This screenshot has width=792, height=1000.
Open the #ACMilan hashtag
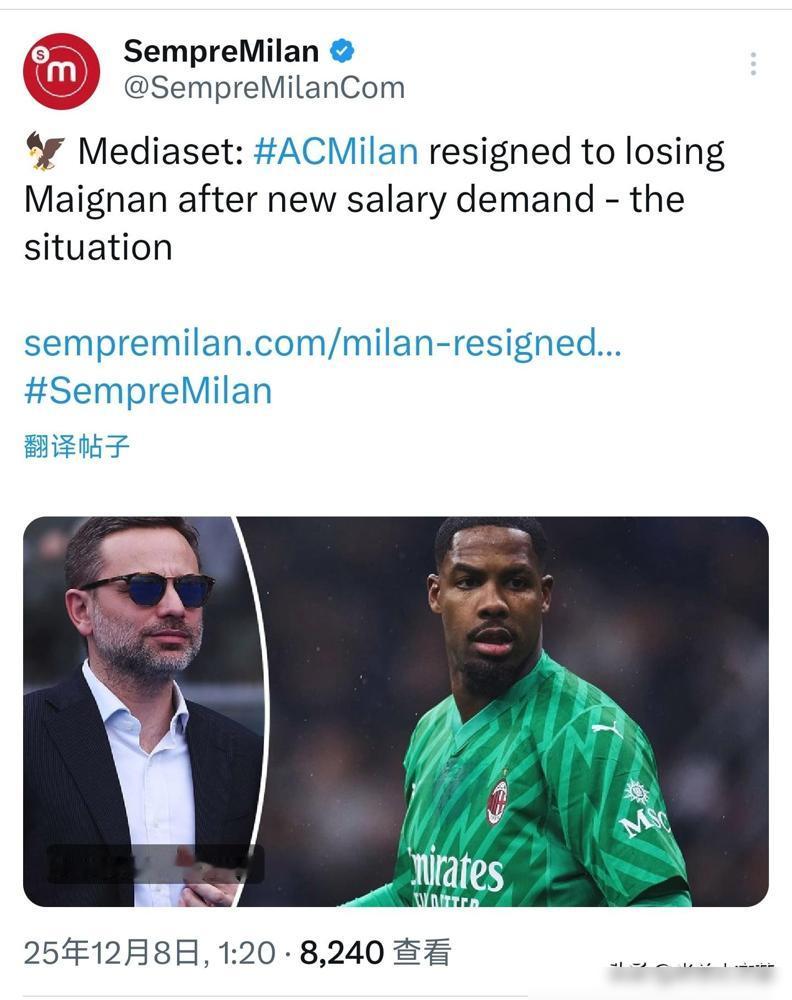pyautogui.click(x=336, y=151)
